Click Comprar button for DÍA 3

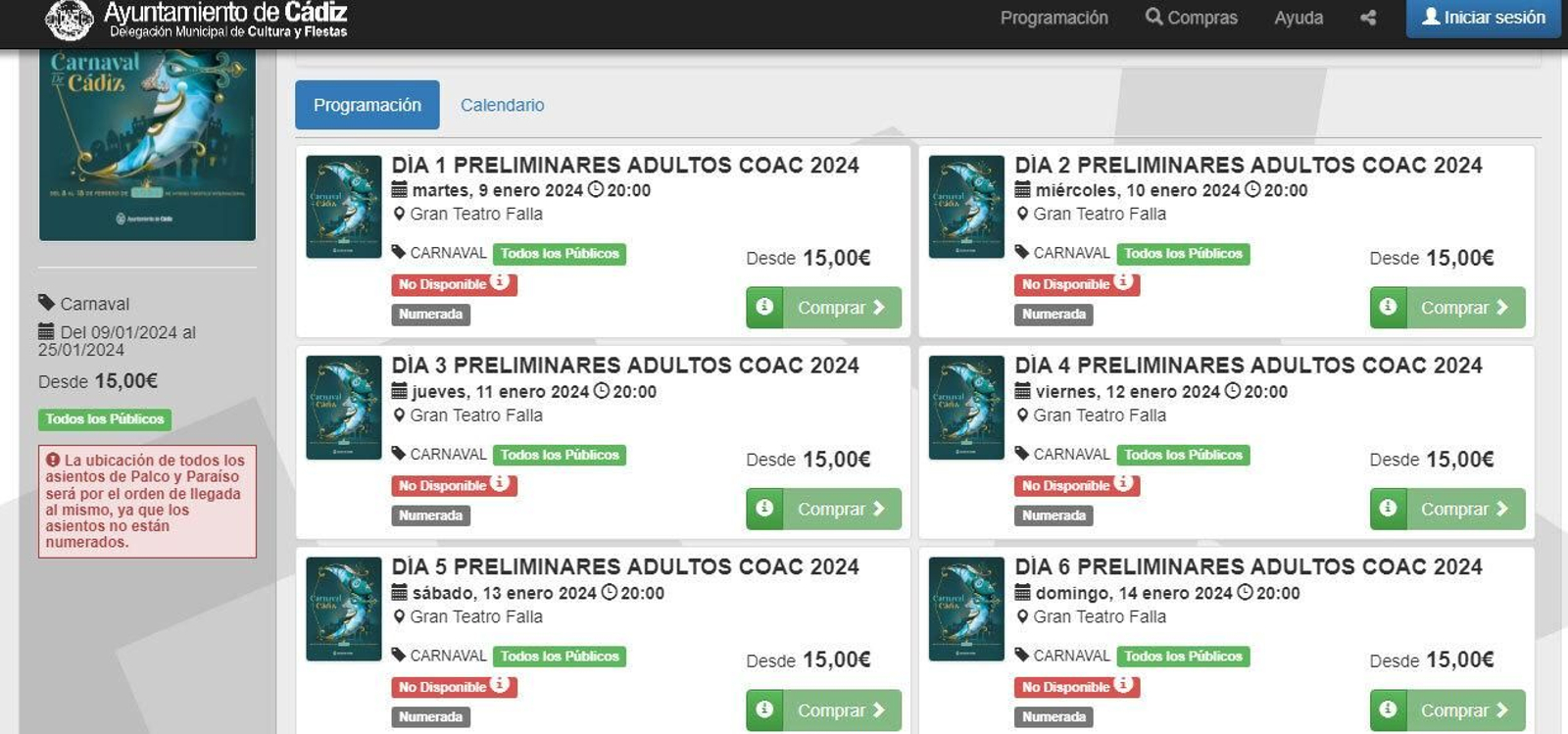tap(842, 509)
